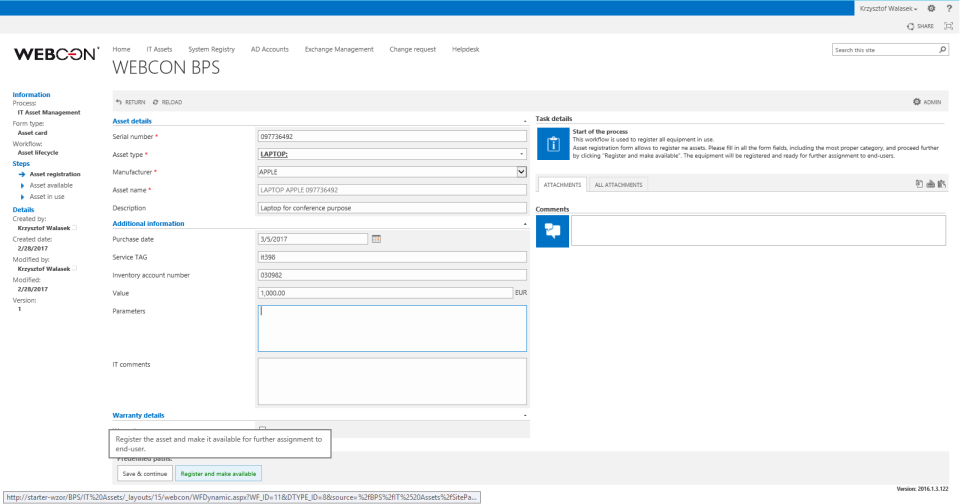The height and width of the screenshot is (504, 960).
Task: Toggle focus on content fullscreen icon
Action: (x=948, y=26)
